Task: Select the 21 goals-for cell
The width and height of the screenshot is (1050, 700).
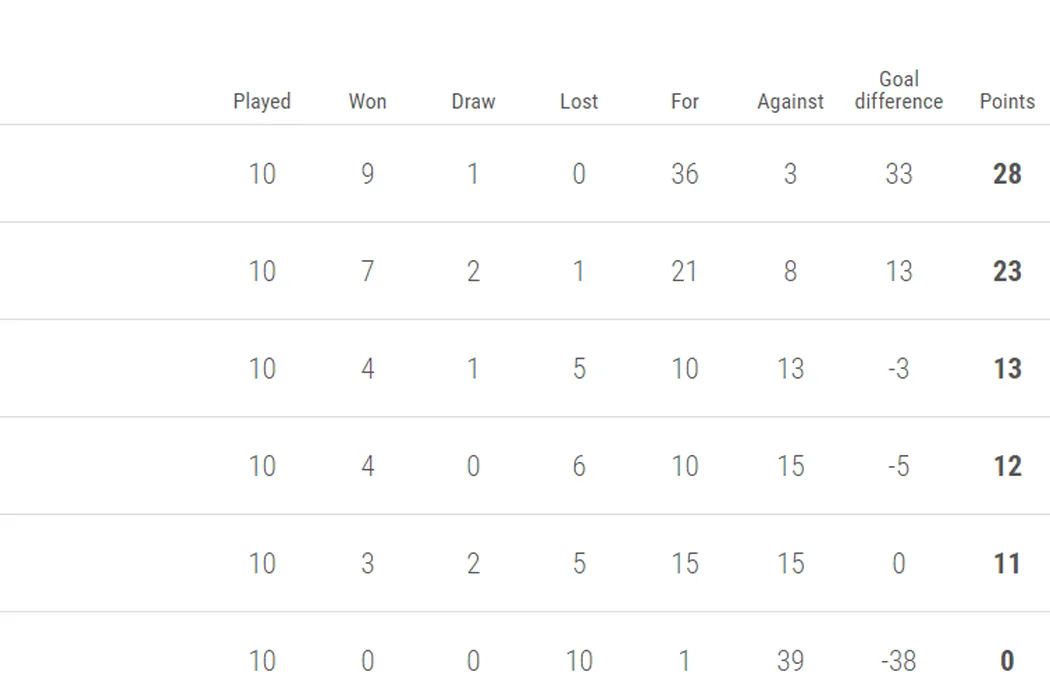Action: pos(685,271)
